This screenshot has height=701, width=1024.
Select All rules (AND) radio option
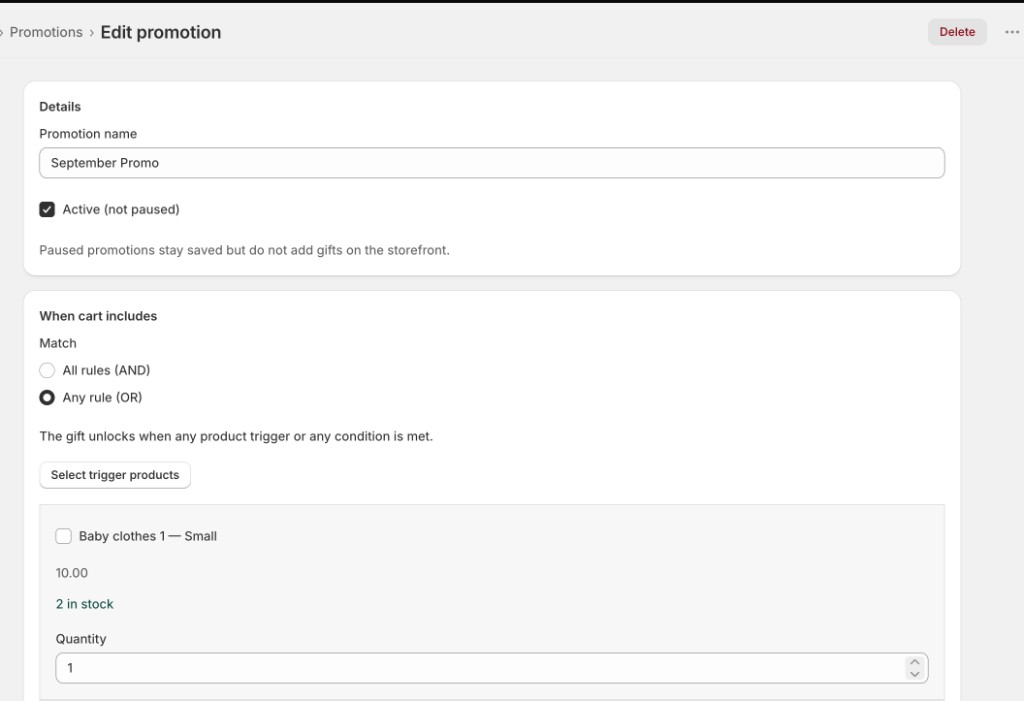47,370
